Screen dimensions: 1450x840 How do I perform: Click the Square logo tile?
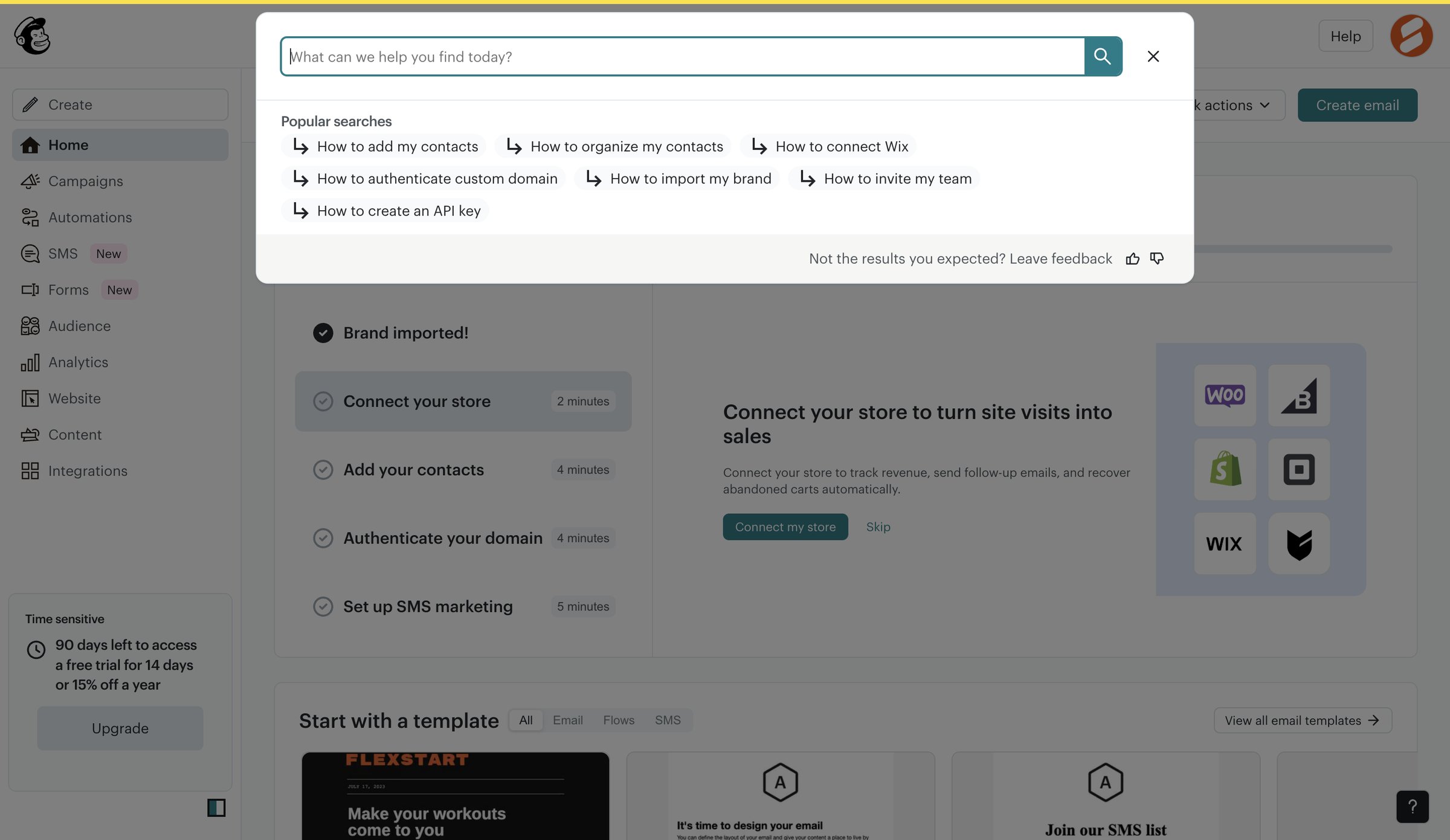(x=1299, y=469)
